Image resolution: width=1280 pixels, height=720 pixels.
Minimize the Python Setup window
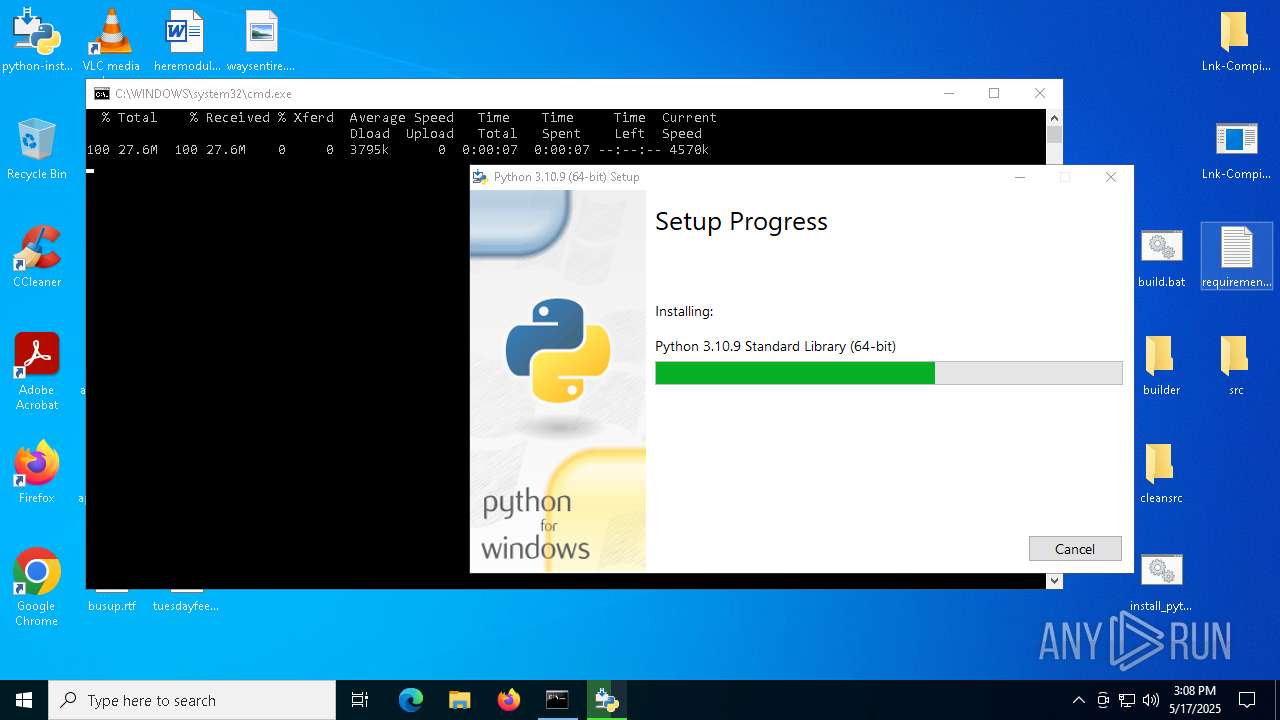tap(1020, 177)
